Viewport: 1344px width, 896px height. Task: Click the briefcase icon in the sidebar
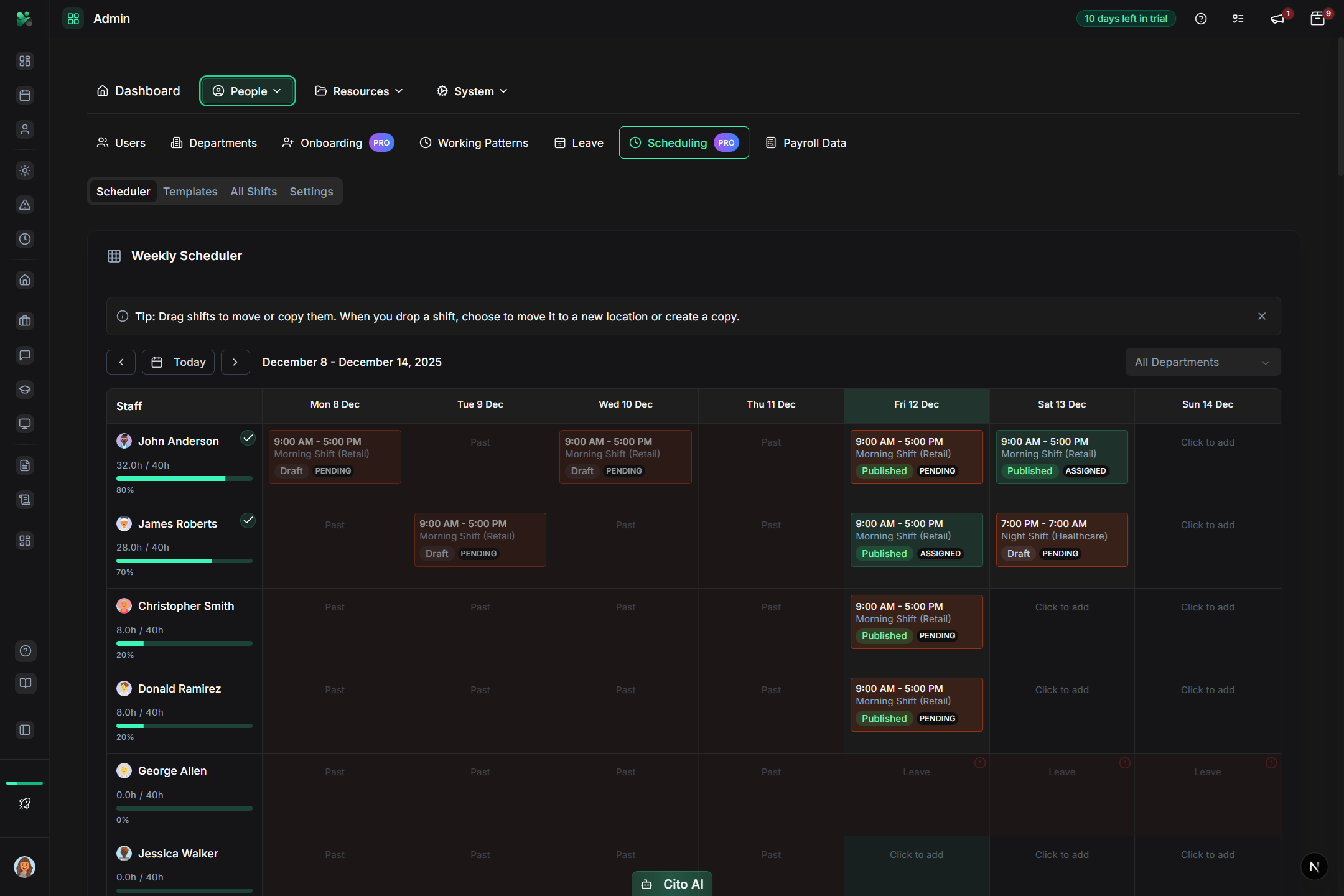click(25, 321)
